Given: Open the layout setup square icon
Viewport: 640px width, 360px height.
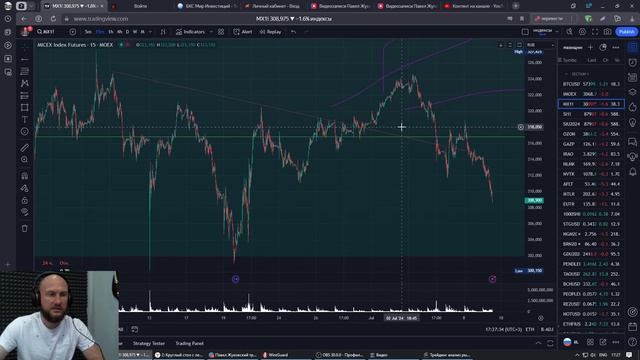Looking at the screenshot, I should click(525, 32).
